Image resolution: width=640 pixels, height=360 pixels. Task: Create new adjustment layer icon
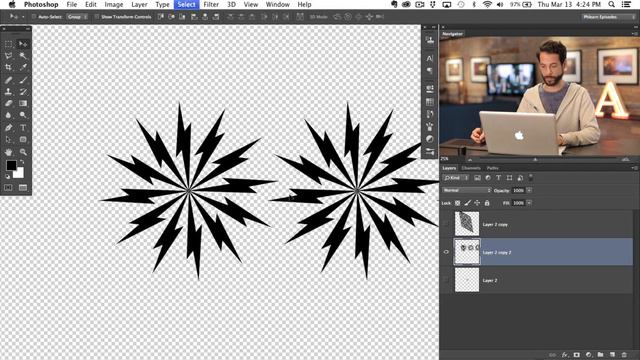coord(589,355)
